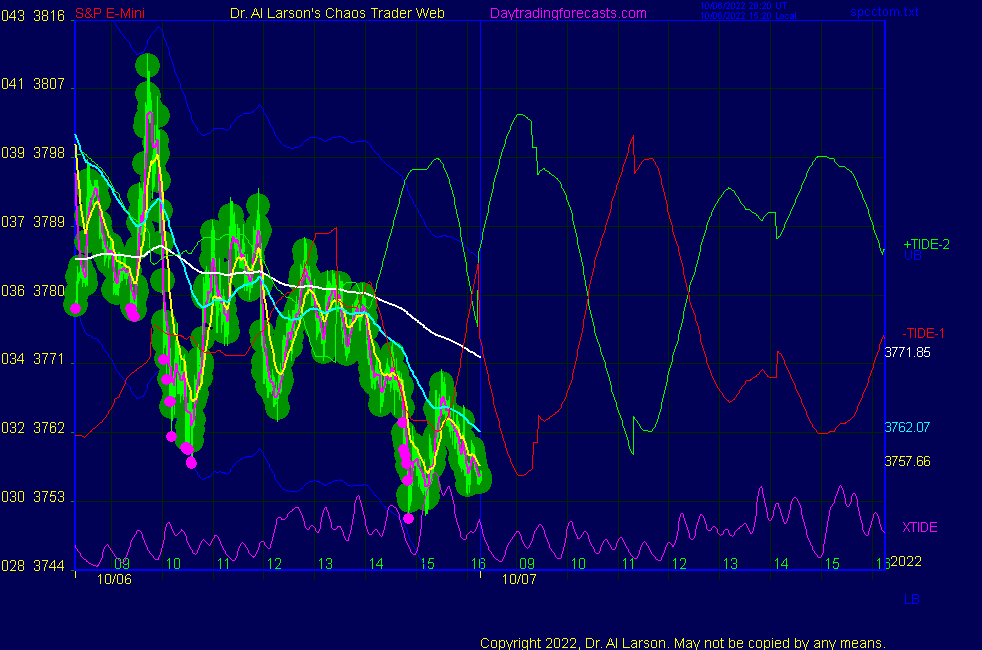The image size is (982, 650).
Task: Select the '036 3780' price axis label
Action: pos(33,291)
